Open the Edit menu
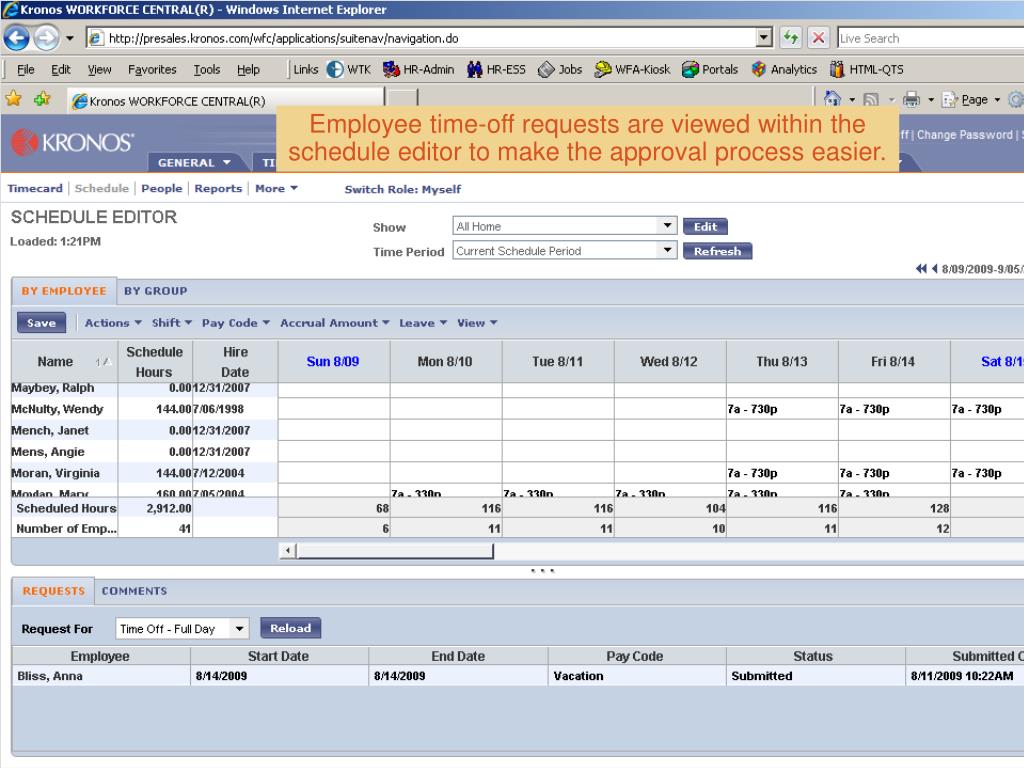Screen dimensions: 1024x768 [61, 69]
